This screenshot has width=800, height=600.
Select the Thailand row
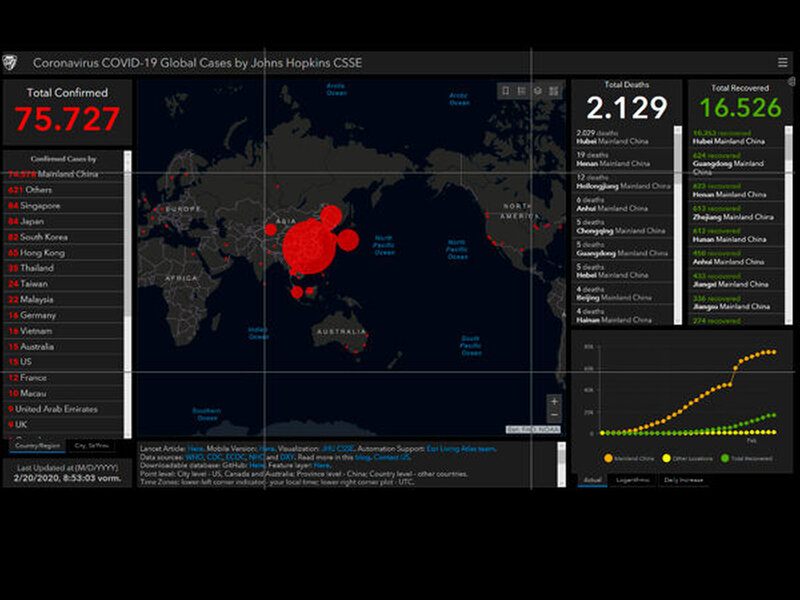tap(63, 268)
